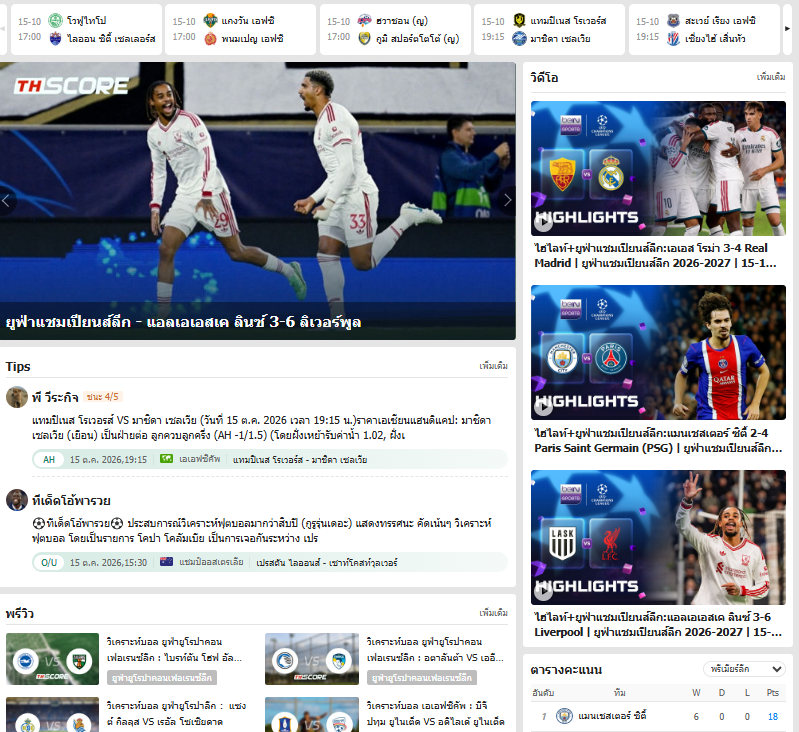Open Atalanta VS preview article title
Image resolution: width=799 pixels, height=732 pixels.
pyautogui.click(x=435, y=649)
